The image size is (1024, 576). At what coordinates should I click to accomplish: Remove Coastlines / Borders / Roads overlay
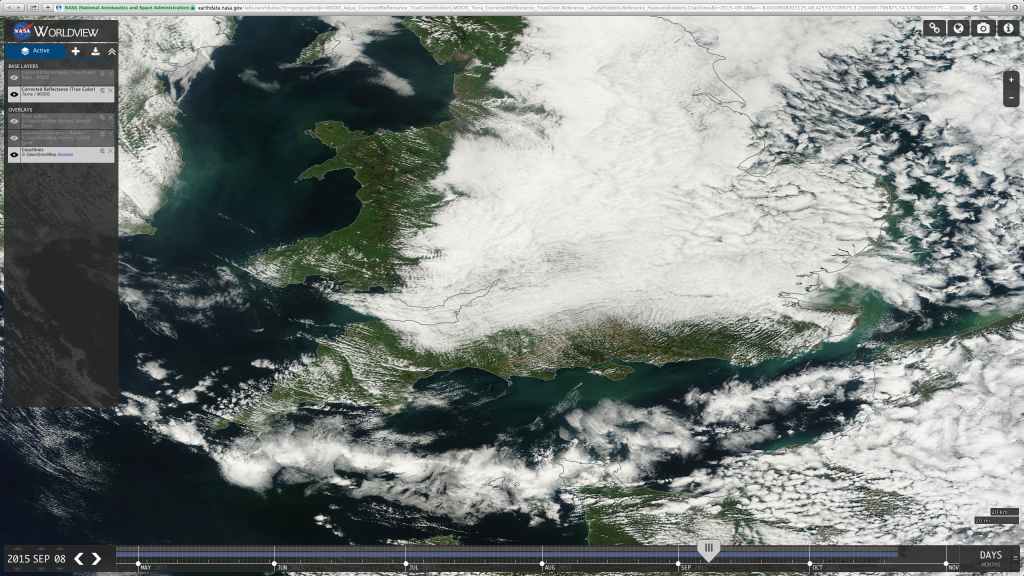coord(110,134)
